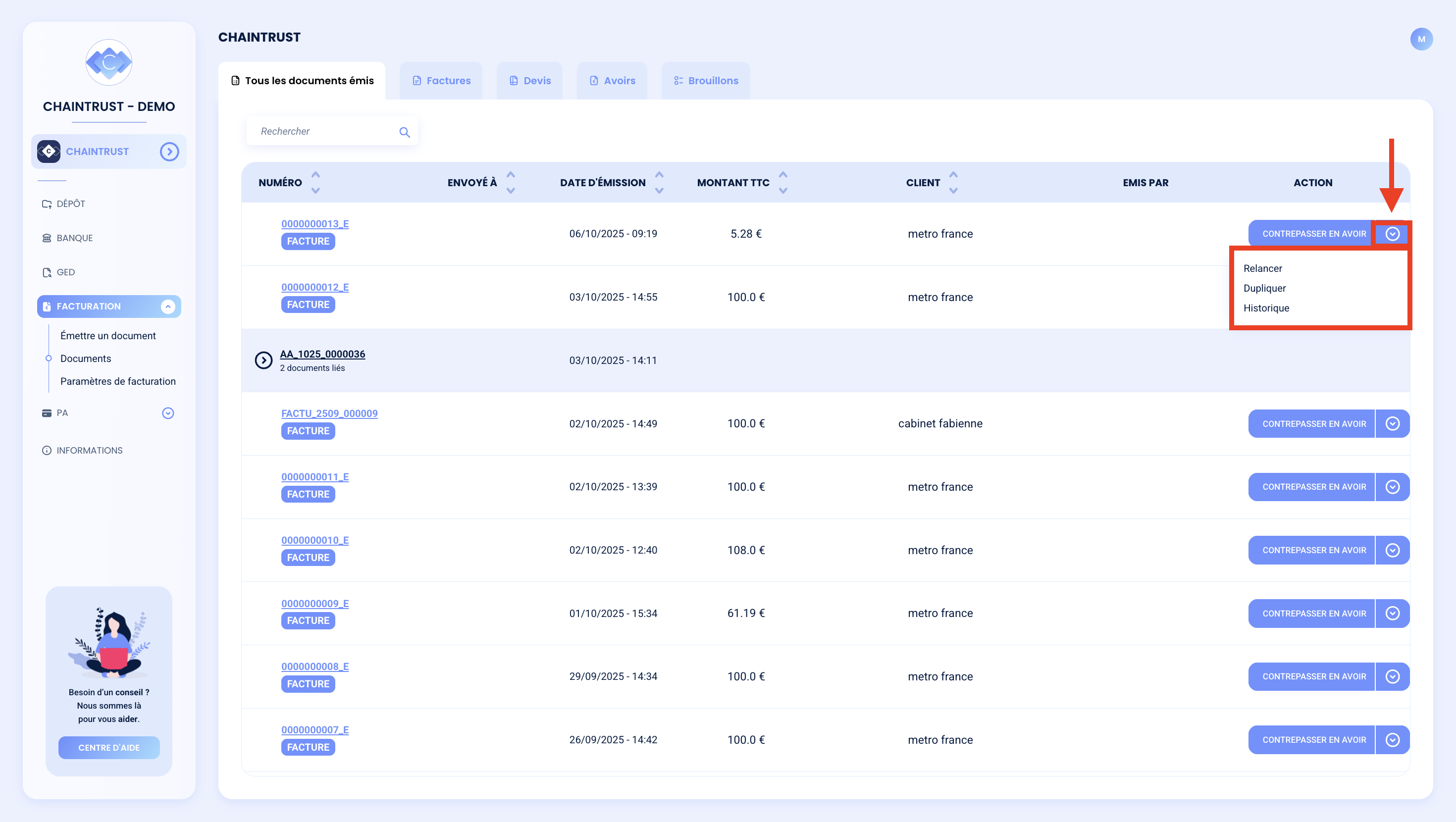
Task: Open action dropdown for FACTU_2509_000009
Action: pos(1392,423)
